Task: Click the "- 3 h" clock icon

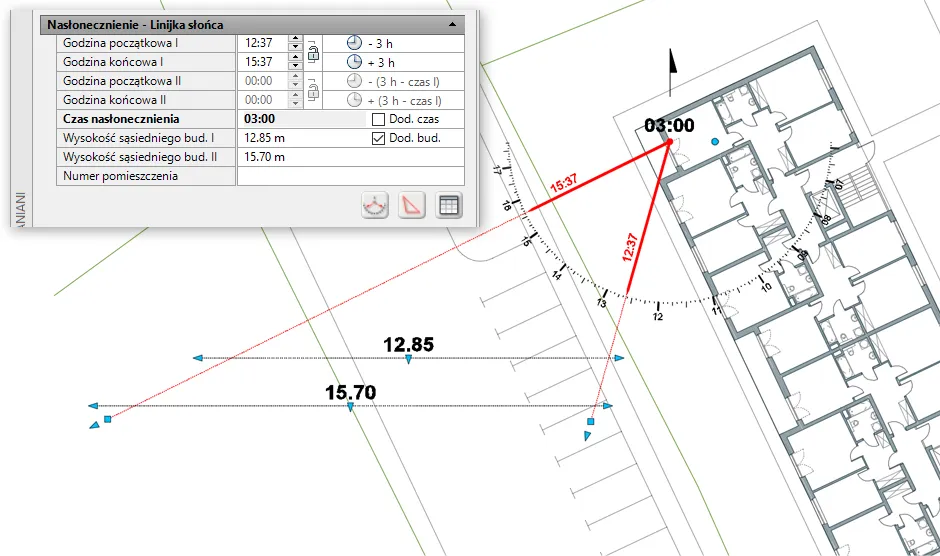Action: coord(354,43)
